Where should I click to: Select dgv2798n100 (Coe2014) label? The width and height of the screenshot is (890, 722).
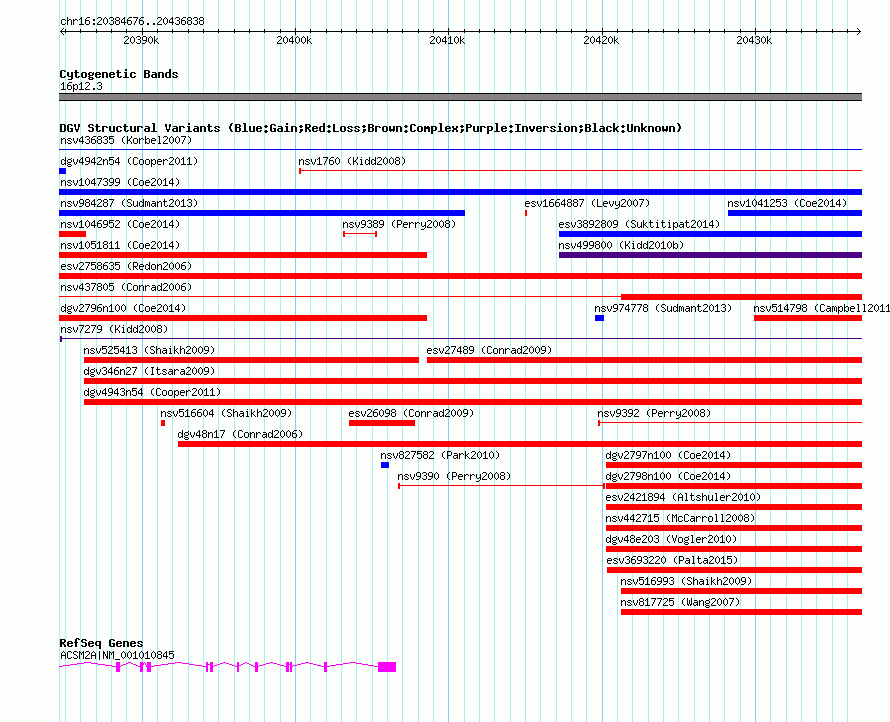coord(668,476)
